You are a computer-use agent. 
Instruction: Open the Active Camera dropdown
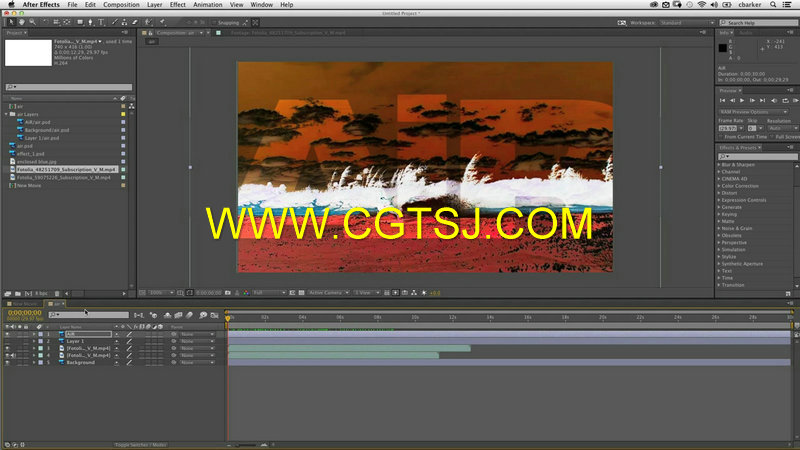(328, 293)
